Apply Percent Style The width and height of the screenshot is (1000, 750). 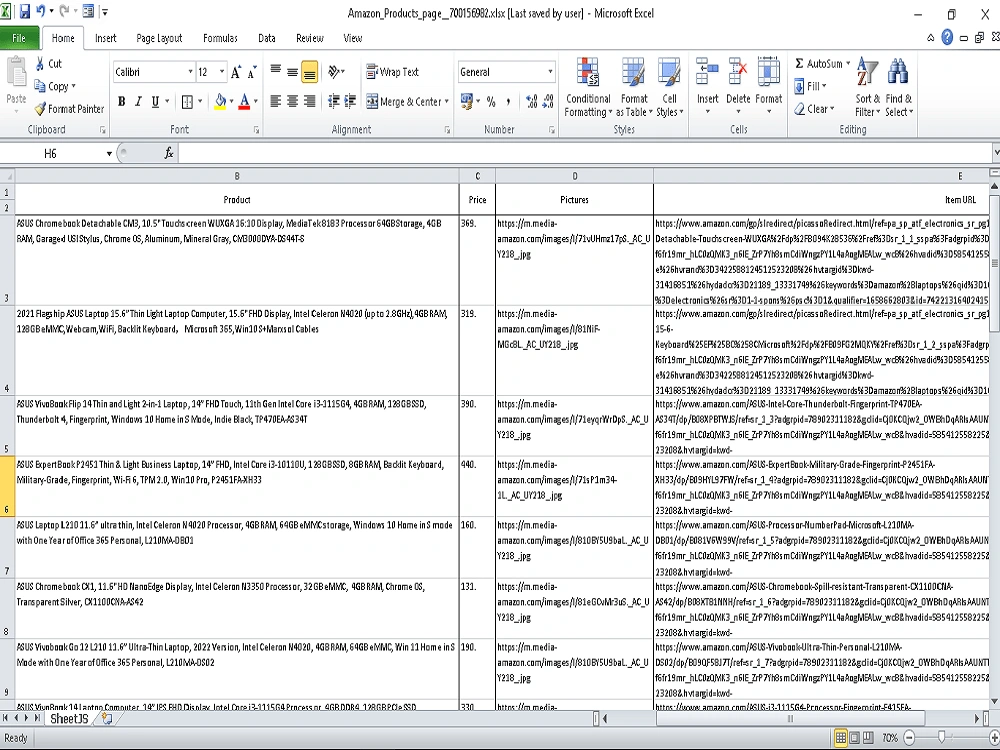(x=491, y=101)
